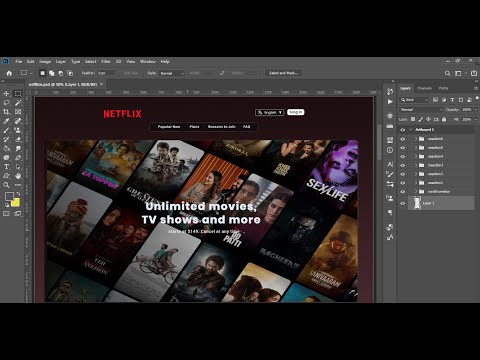
Task: Switch to the Channels tab
Action: click(x=424, y=88)
